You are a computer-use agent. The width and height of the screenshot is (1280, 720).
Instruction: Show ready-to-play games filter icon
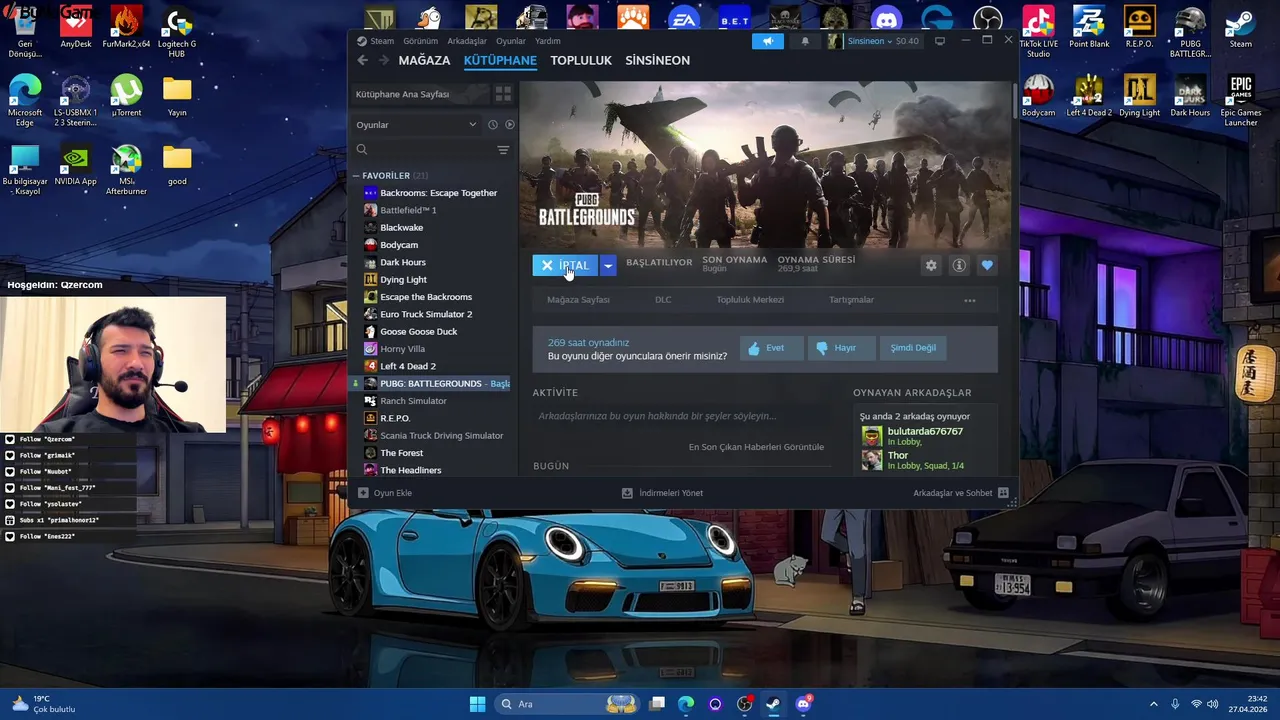510,125
